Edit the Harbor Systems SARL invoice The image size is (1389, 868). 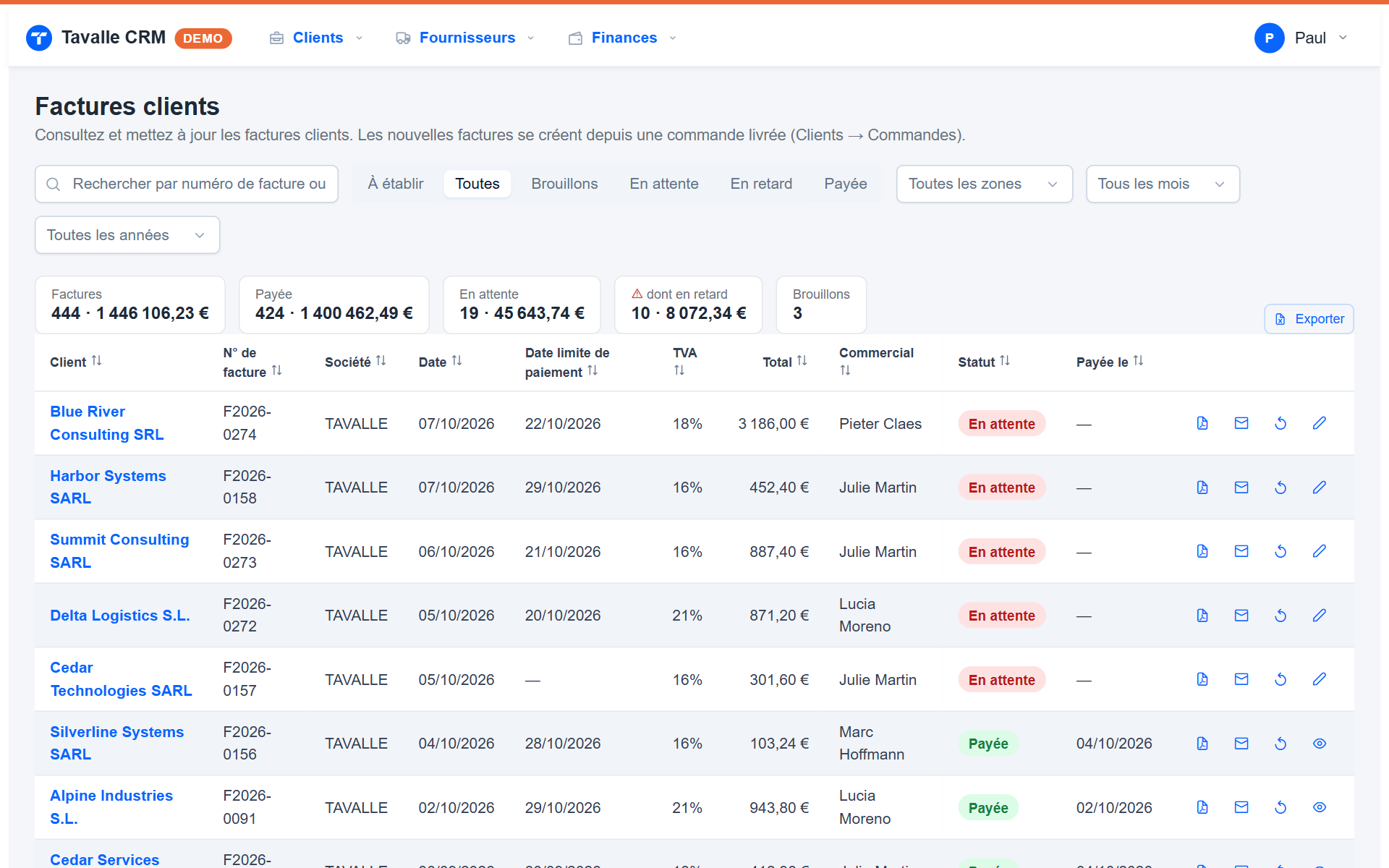click(x=1320, y=488)
